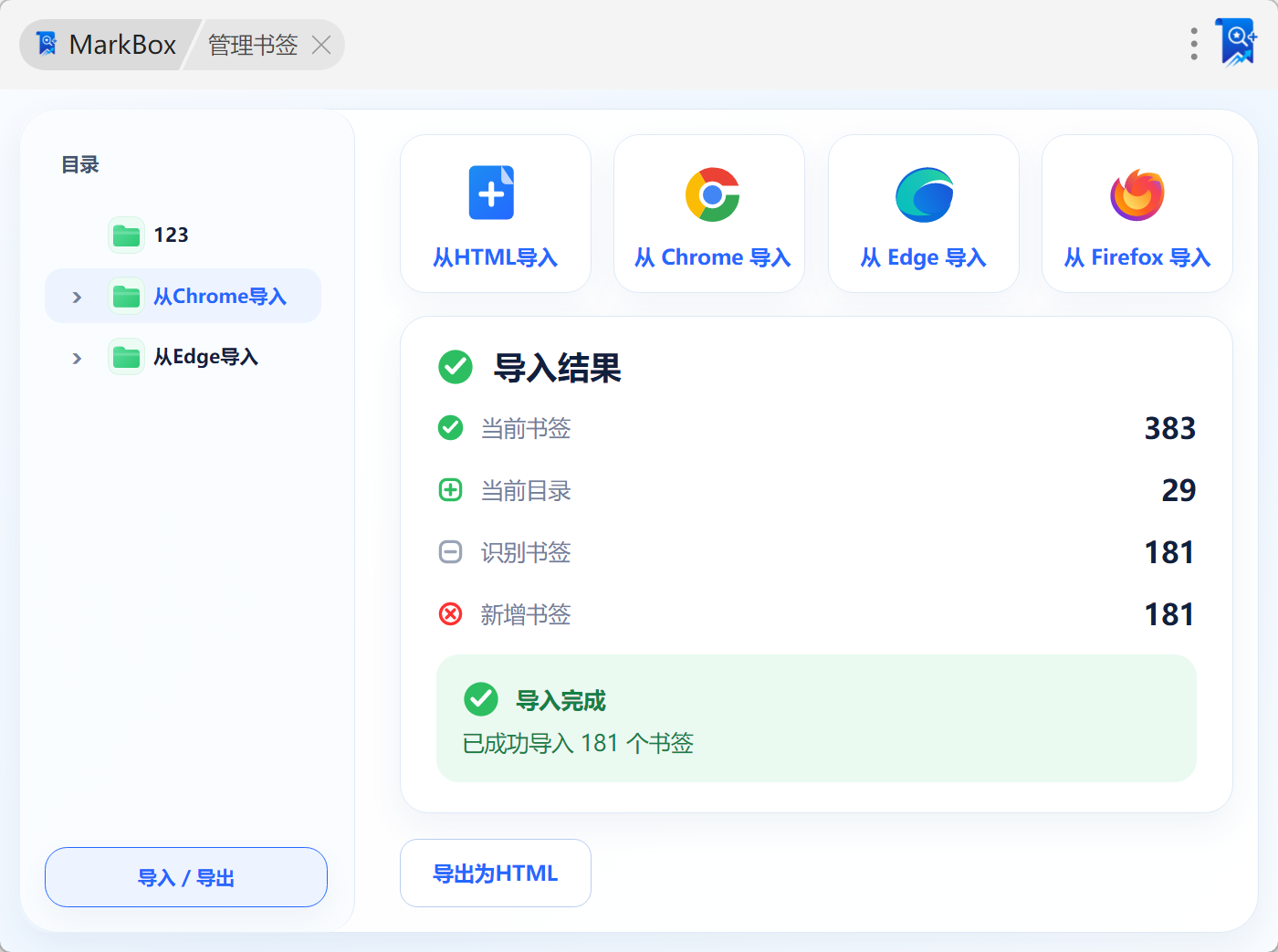Choose 从 Chrome 导入
The height and width of the screenshot is (952, 1278).
tap(709, 214)
